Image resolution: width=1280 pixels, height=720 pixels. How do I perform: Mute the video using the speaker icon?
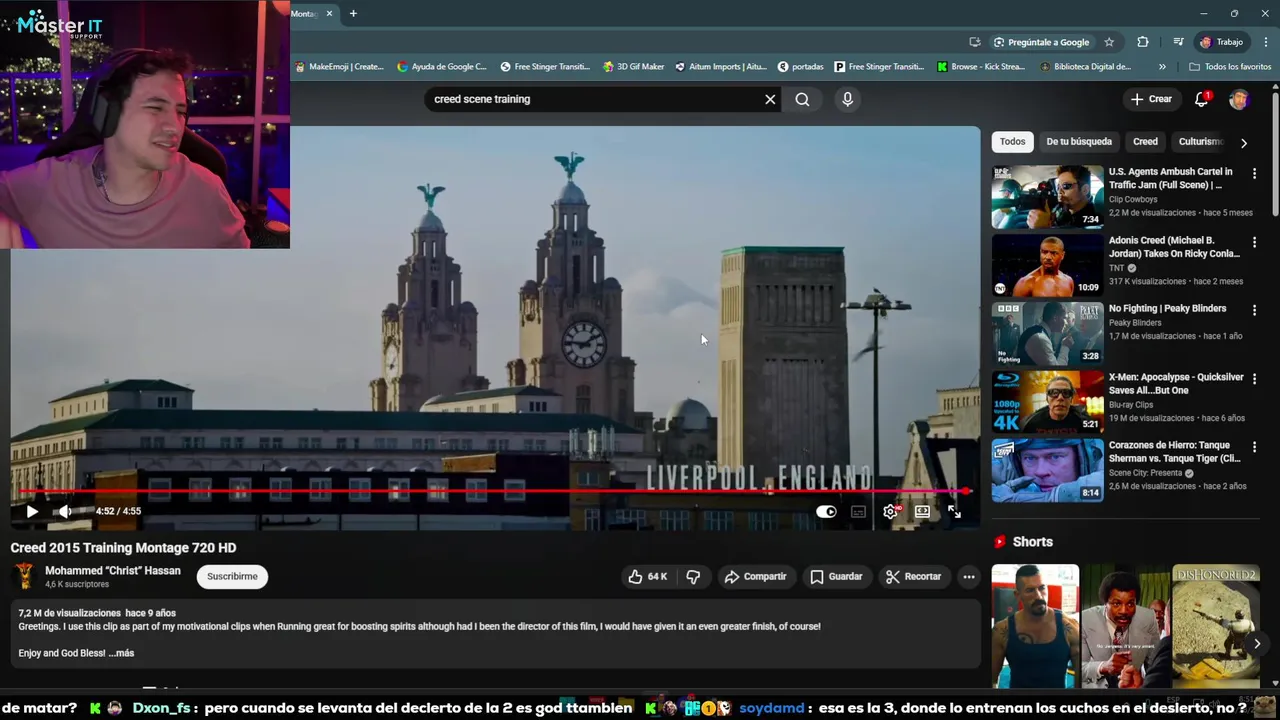(x=65, y=511)
